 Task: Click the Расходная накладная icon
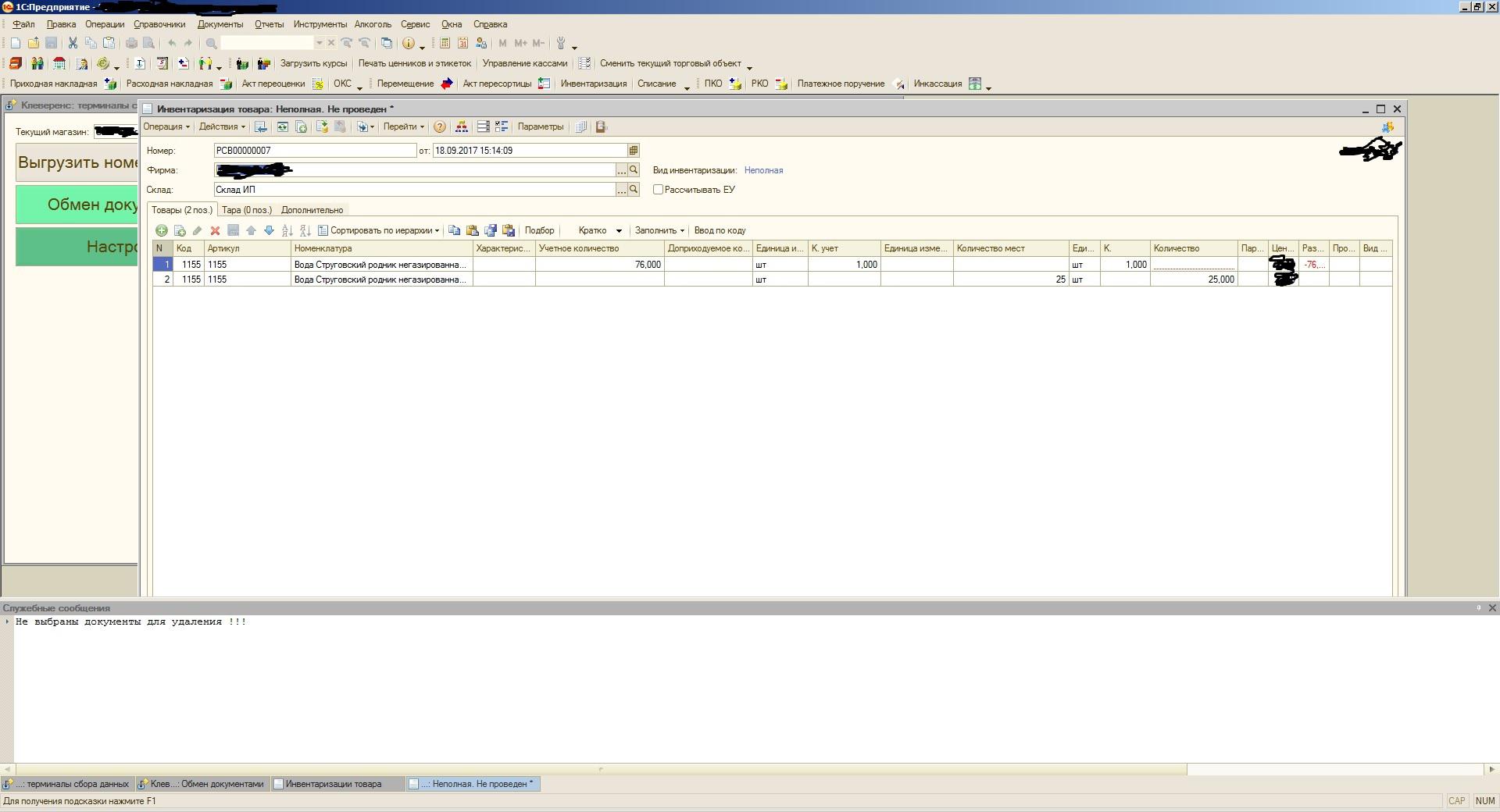[x=226, y=84]
